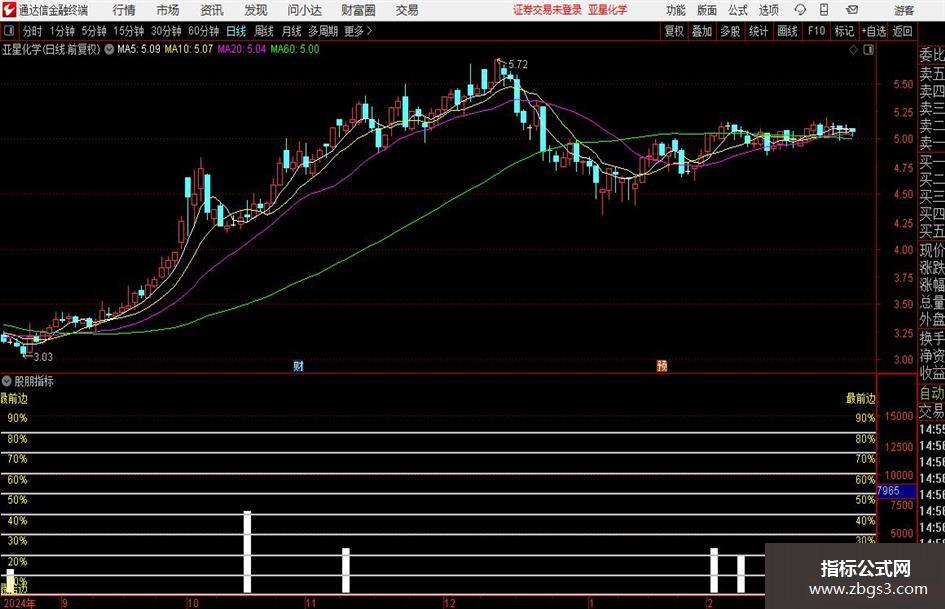Switch to the 15分钟 period tab
The width and height of the screenshot is (945, 609).
point(129,31)
